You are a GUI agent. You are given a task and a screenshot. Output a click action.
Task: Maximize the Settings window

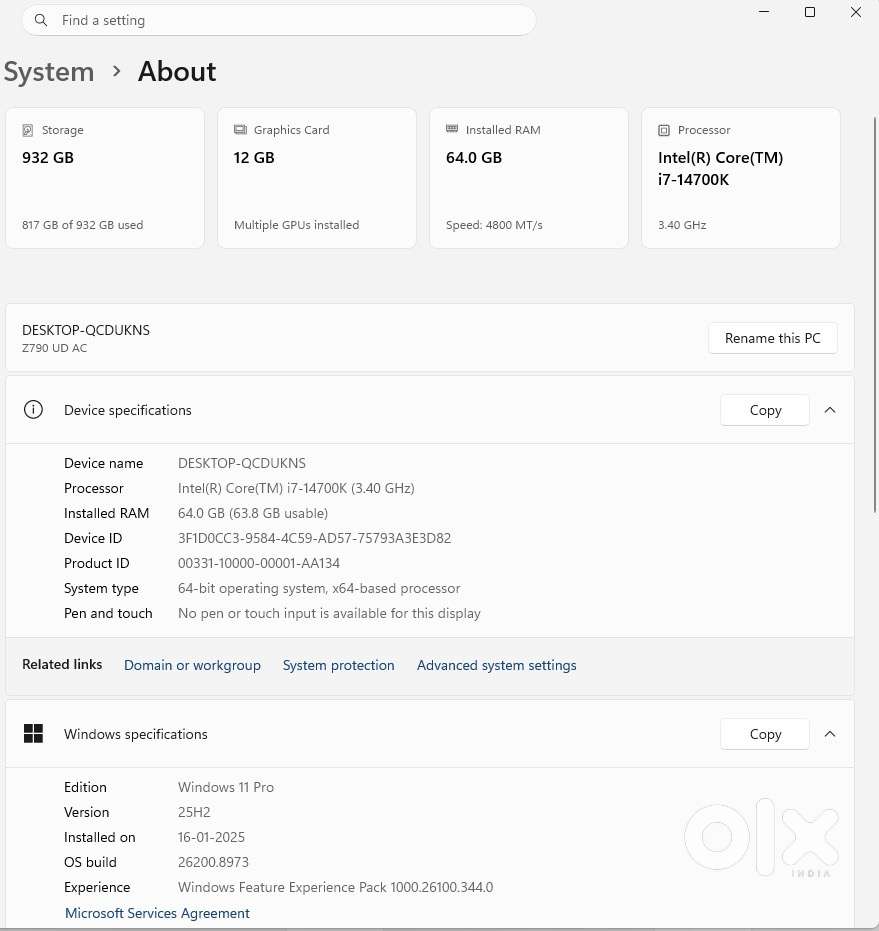coord(810,12)
